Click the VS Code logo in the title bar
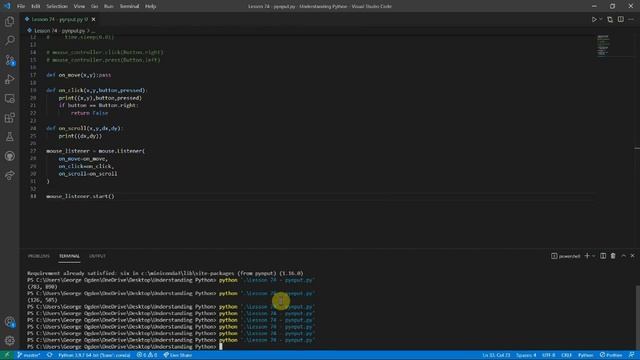This screenshot has height=360, width=640. click(x=7, y=6)
